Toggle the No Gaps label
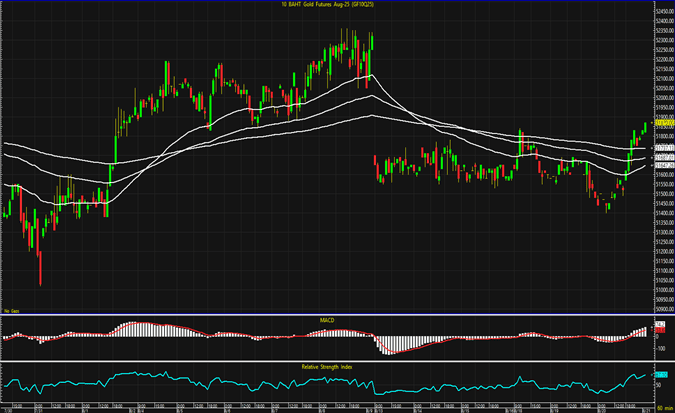 coord(12,313)
